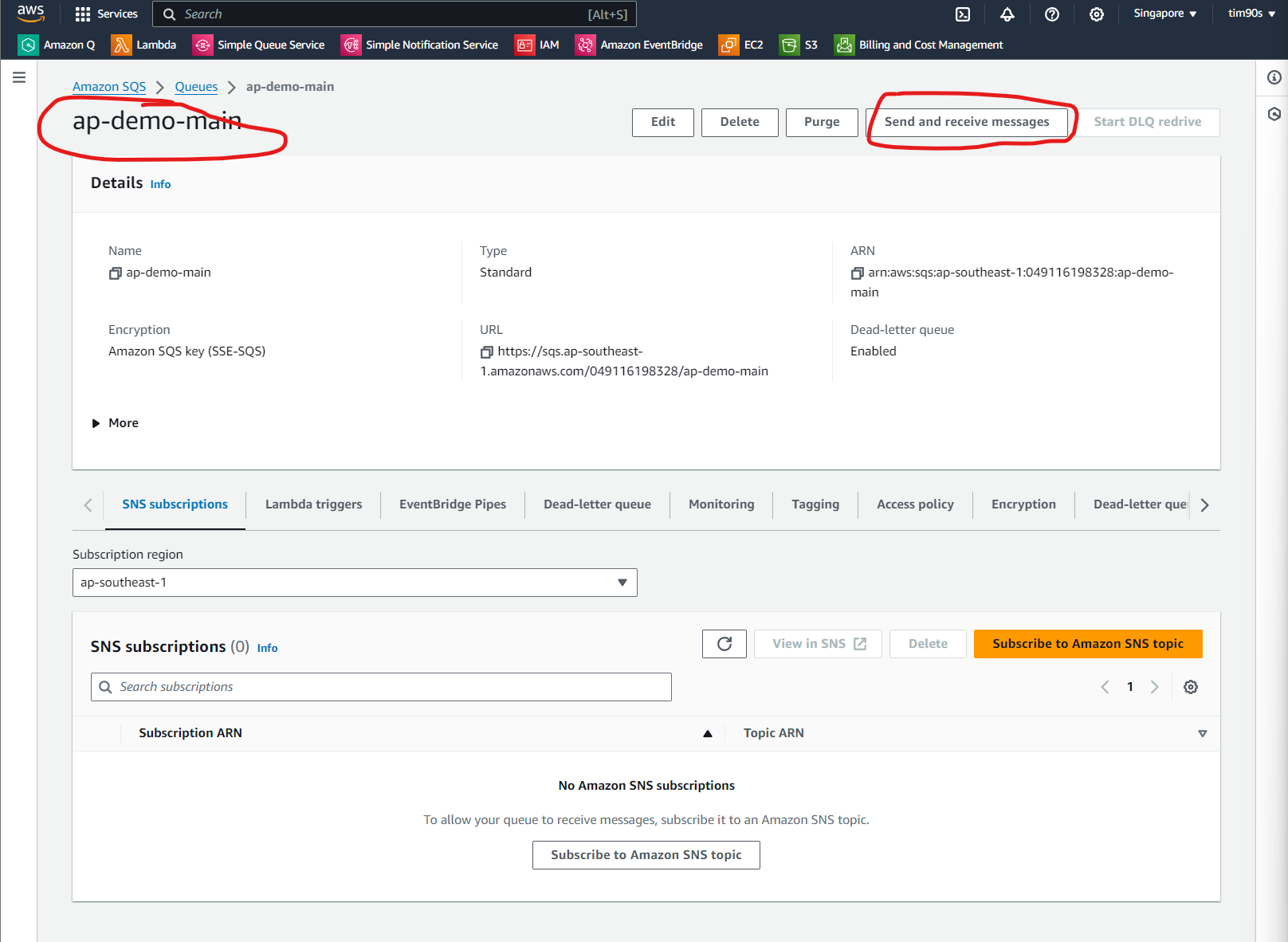Copy the queue name ap-demo-main

tap(116, 273)
